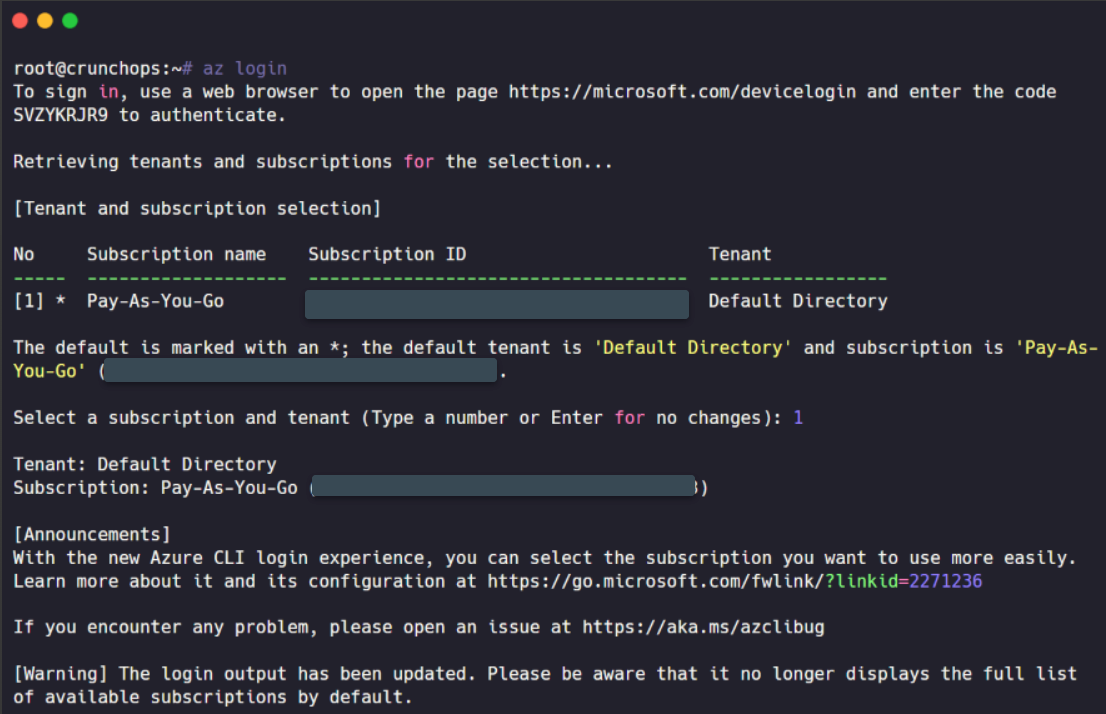
Task: Click the '[Warning]' label text
Action: point(61,674)
